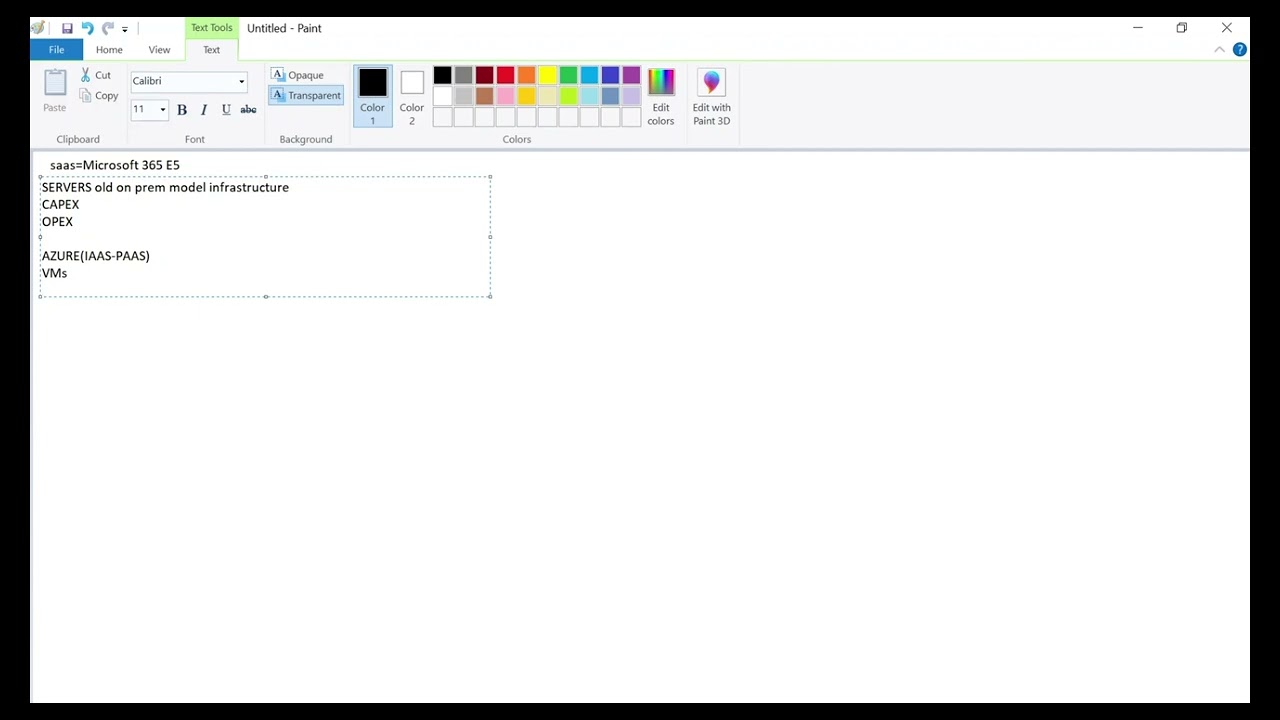
Task: Cut the selected text
Action: 96,75
